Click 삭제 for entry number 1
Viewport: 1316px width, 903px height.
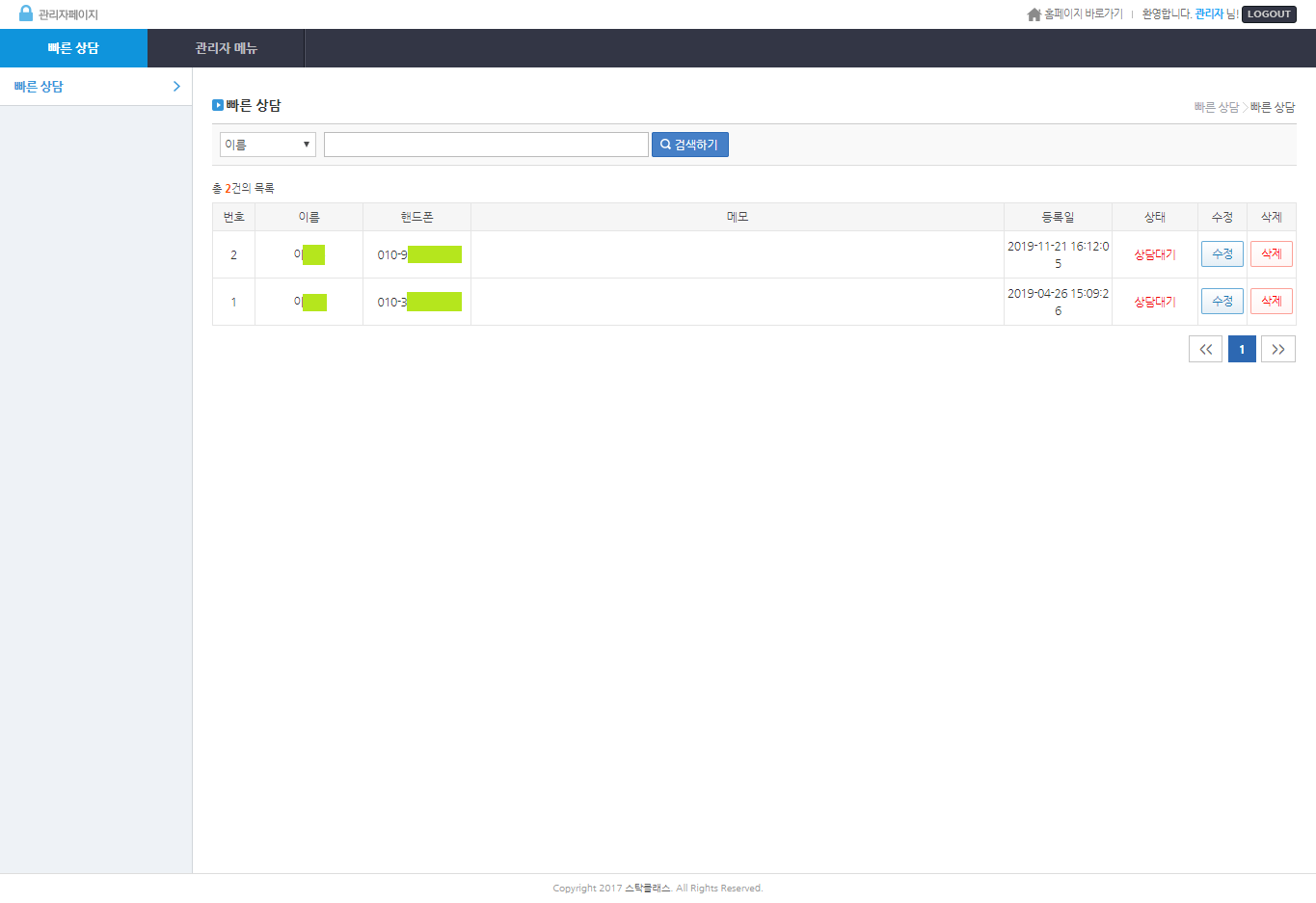click(x=1271, y=302)
